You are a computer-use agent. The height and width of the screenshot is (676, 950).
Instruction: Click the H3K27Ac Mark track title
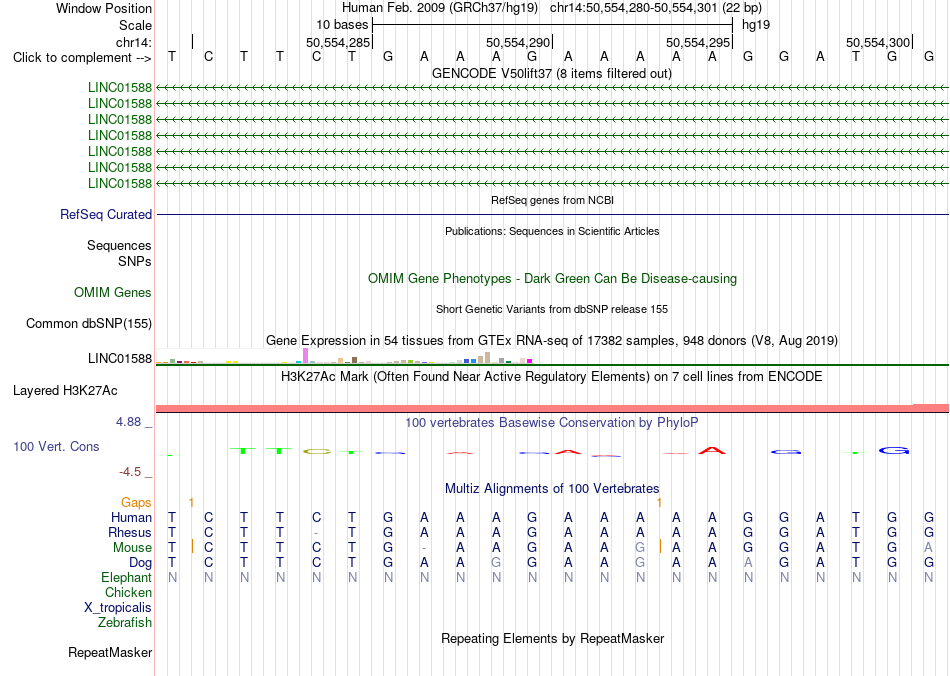pyautogui.click(x=552, y=377)
